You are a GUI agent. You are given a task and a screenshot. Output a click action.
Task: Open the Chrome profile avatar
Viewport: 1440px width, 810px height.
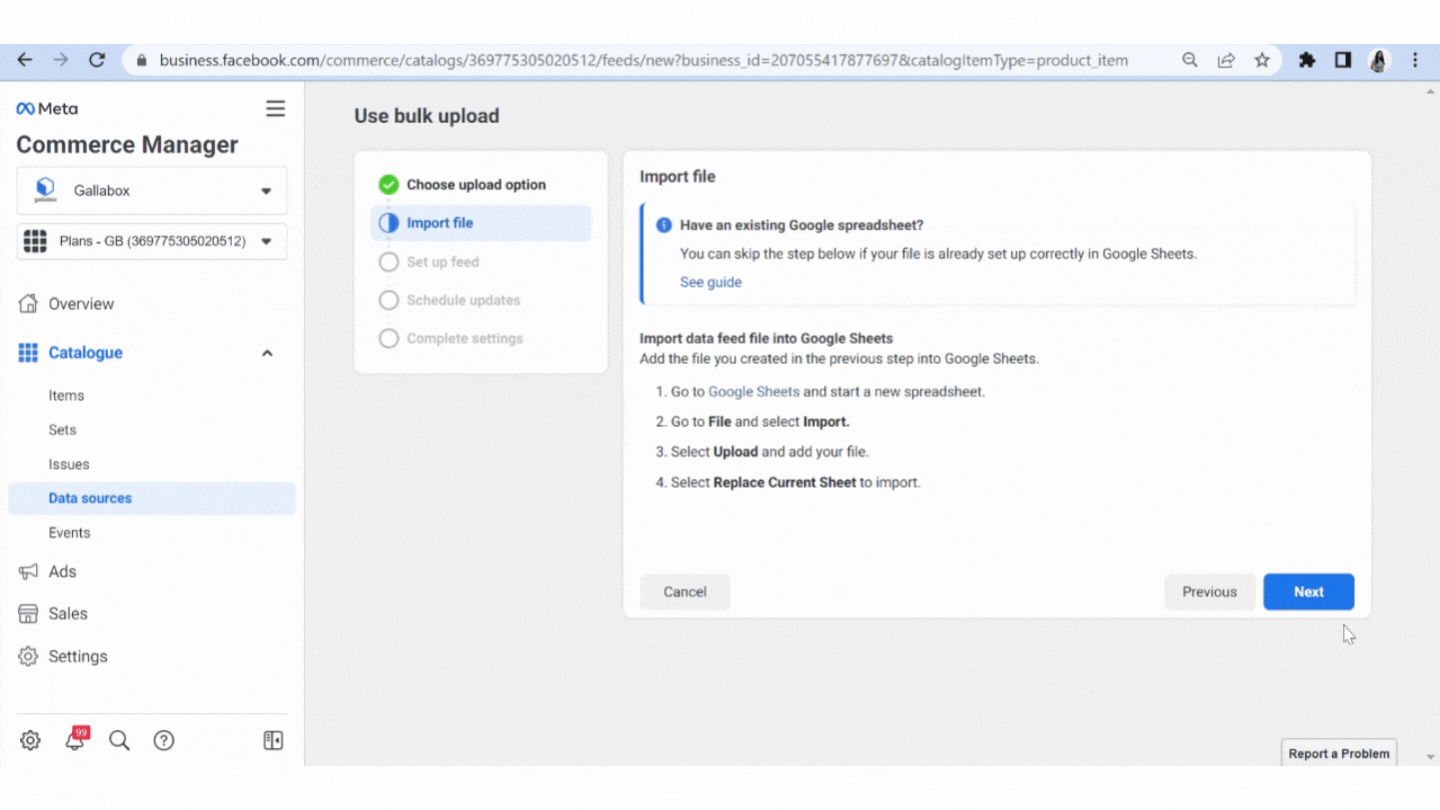coord(1379,60)
